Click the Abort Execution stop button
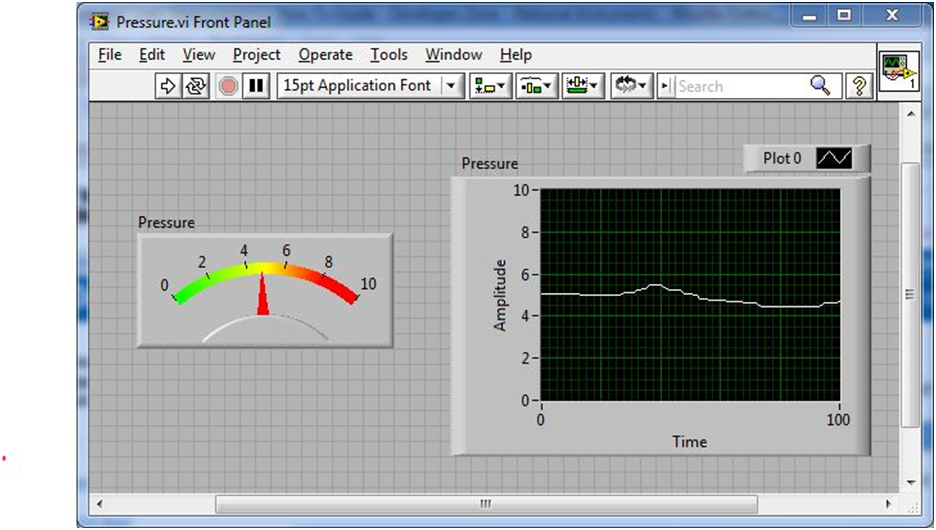 (228, 86)
